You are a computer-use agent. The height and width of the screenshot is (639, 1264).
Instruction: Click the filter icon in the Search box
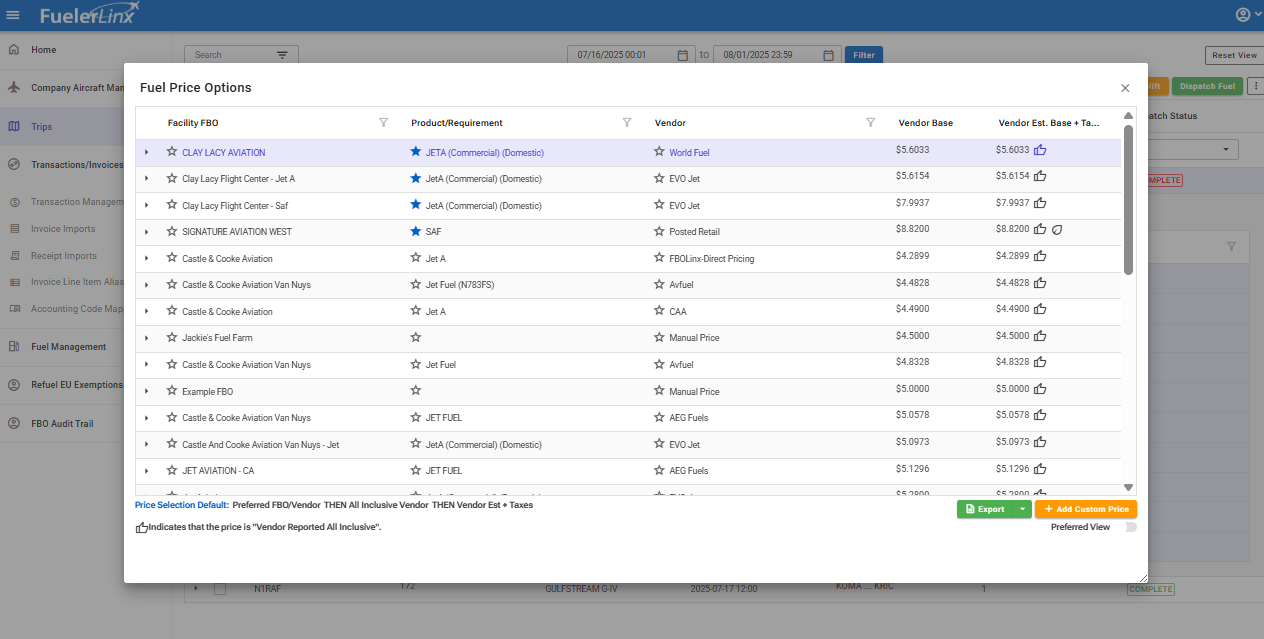[282, 55]
